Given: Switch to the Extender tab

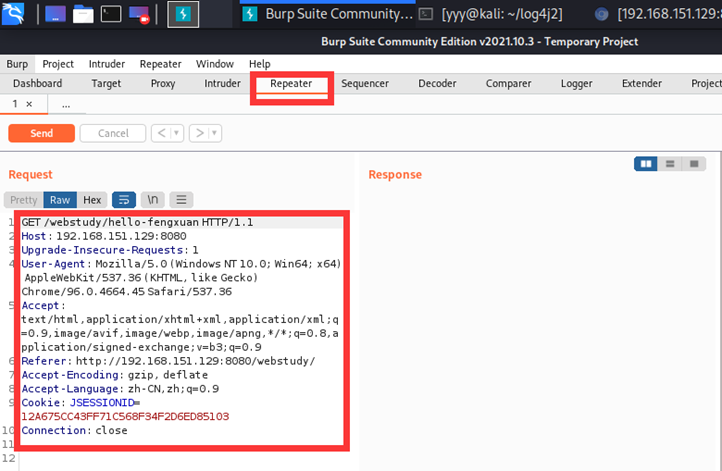Looking at the screenshot, I should [x=641, y=83].
